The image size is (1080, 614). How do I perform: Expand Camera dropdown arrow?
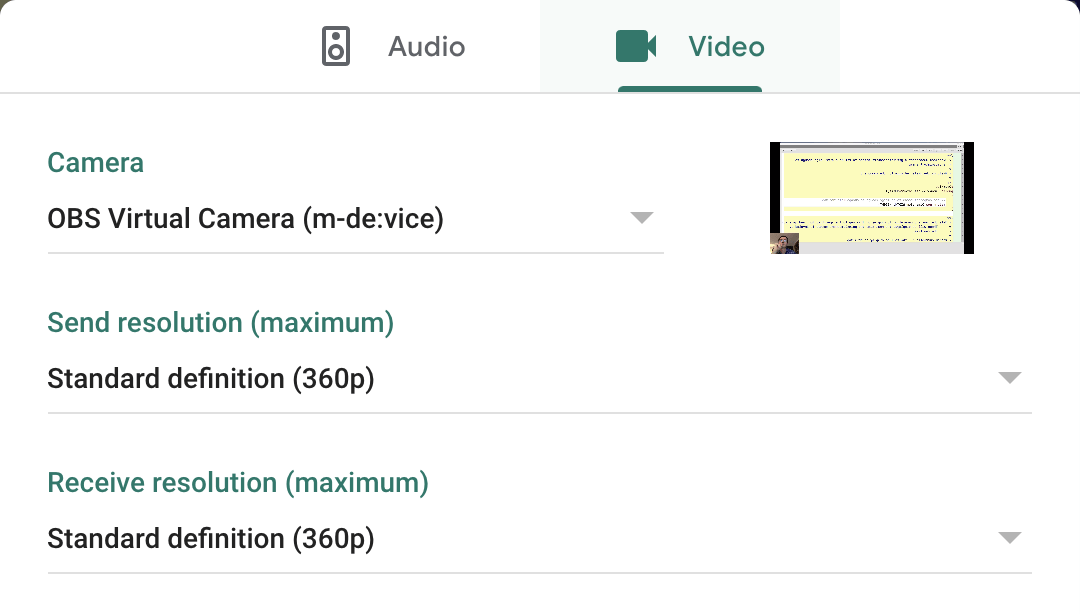click(x=641, y=218)
